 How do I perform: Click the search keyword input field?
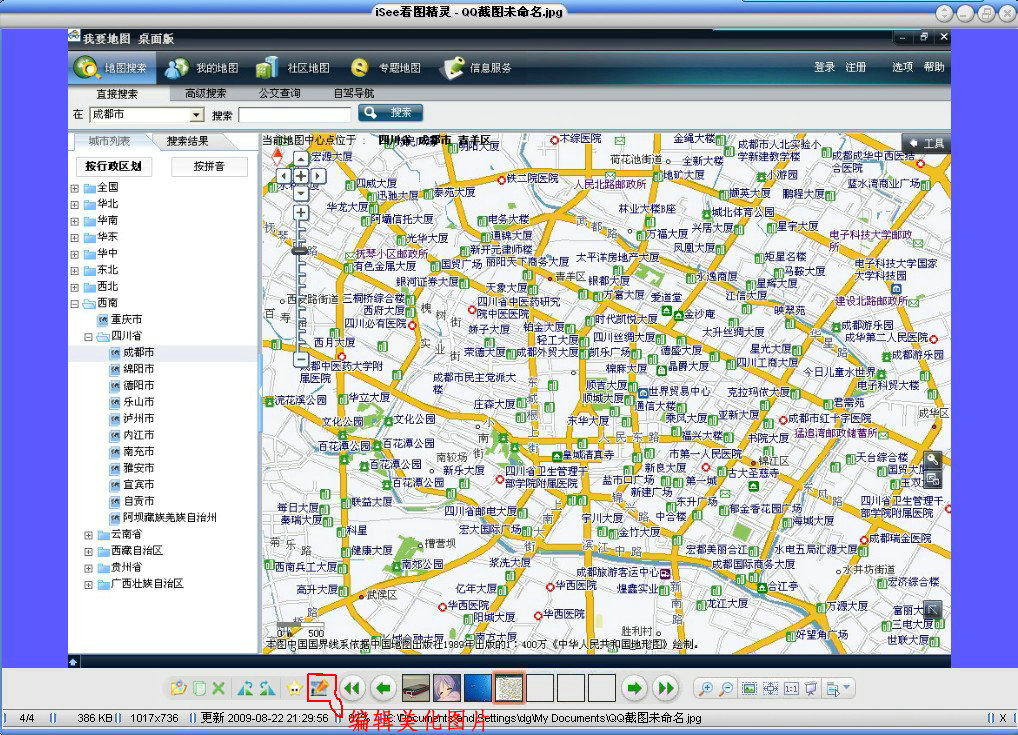pos(294,115)
